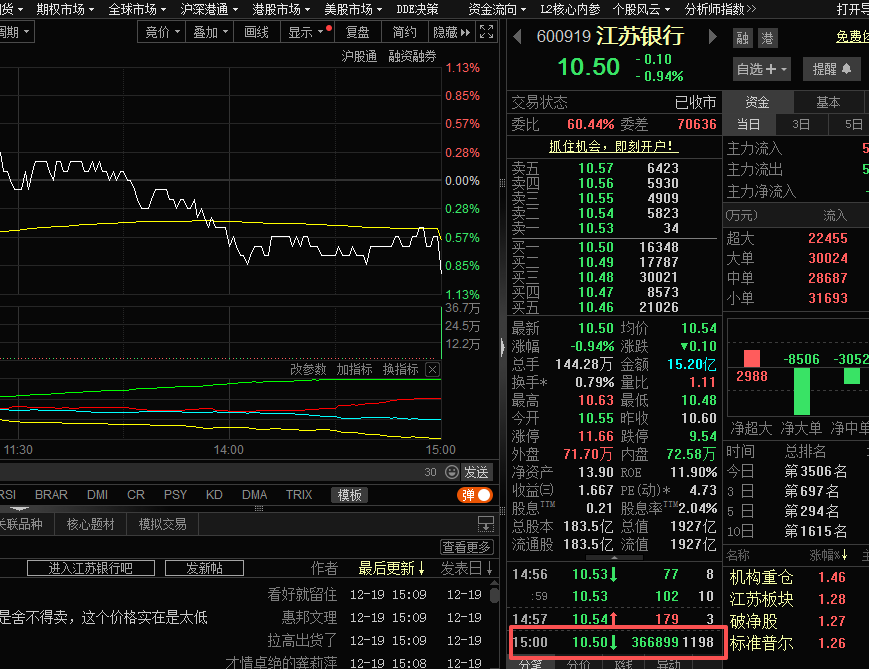Viewport: 869px width, 669px height.
Task: Switch to the 资金 tab
Action: (757, 102)
